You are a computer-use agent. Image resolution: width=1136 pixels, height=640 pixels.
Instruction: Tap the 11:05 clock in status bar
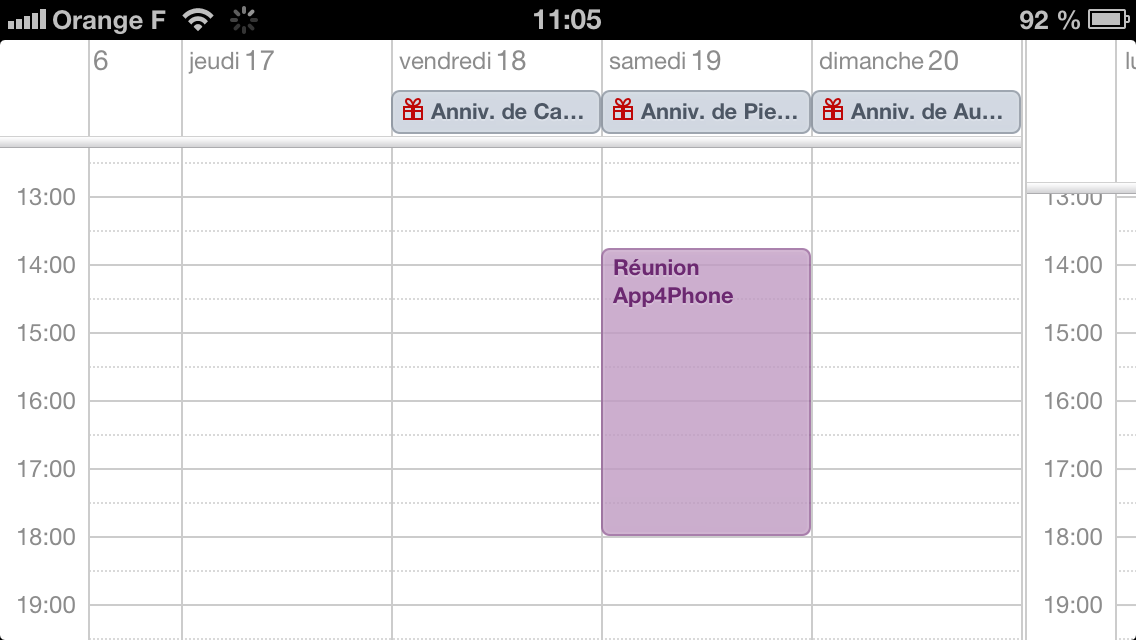pyautogui.click(x=567, y=20)
